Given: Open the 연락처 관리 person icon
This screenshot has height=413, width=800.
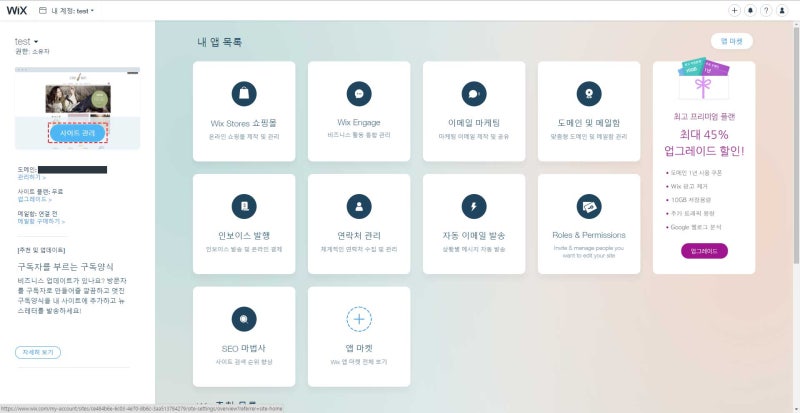Looking at the screenshot, I should pos(359,206).
